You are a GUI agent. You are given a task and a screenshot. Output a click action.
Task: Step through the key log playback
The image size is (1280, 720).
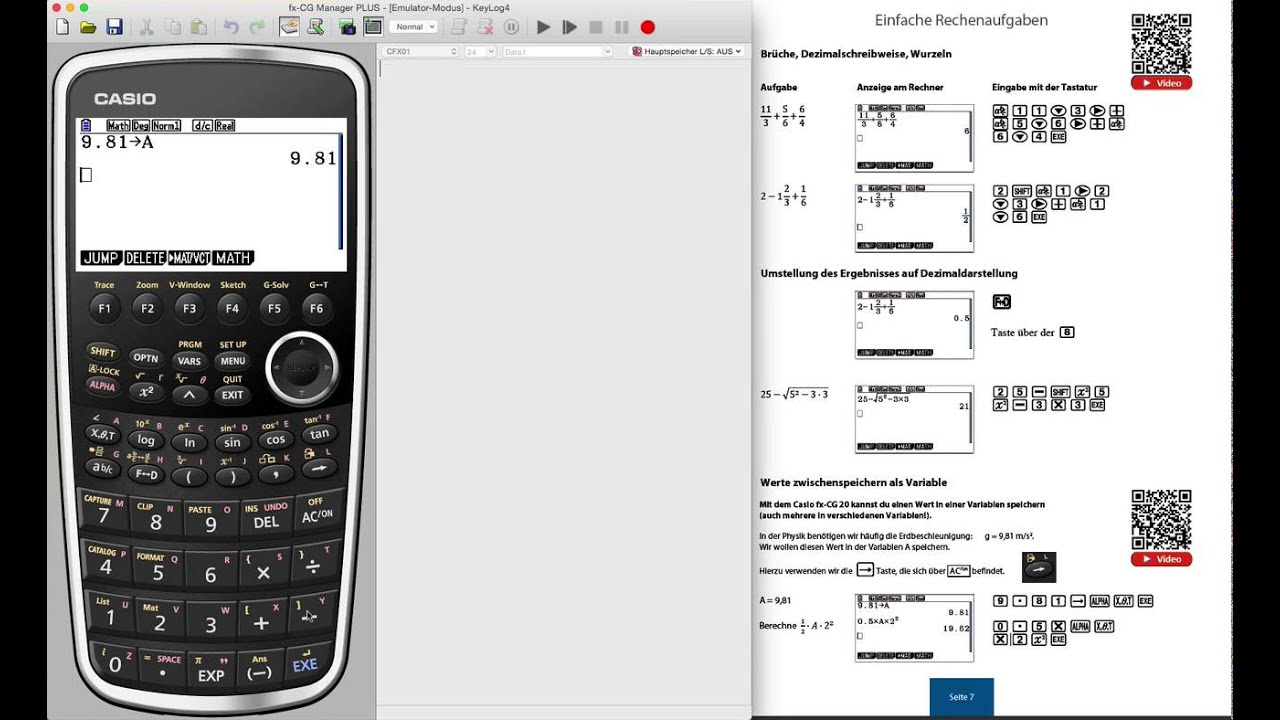(570, 27)
